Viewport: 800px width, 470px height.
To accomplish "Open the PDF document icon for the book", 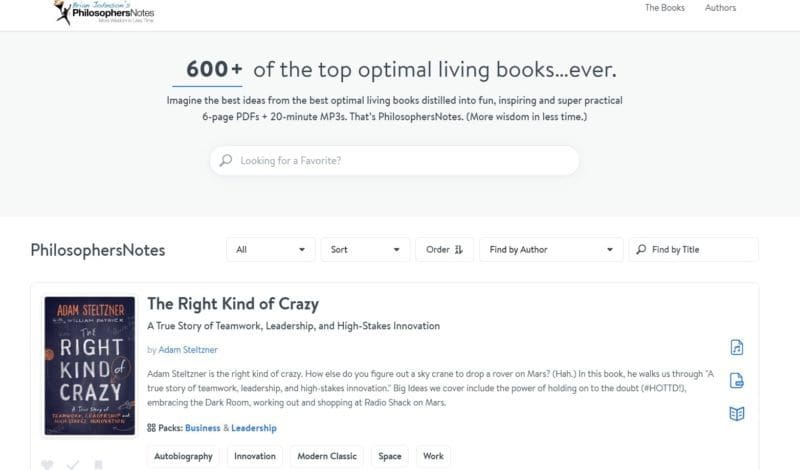I will 736,380.
